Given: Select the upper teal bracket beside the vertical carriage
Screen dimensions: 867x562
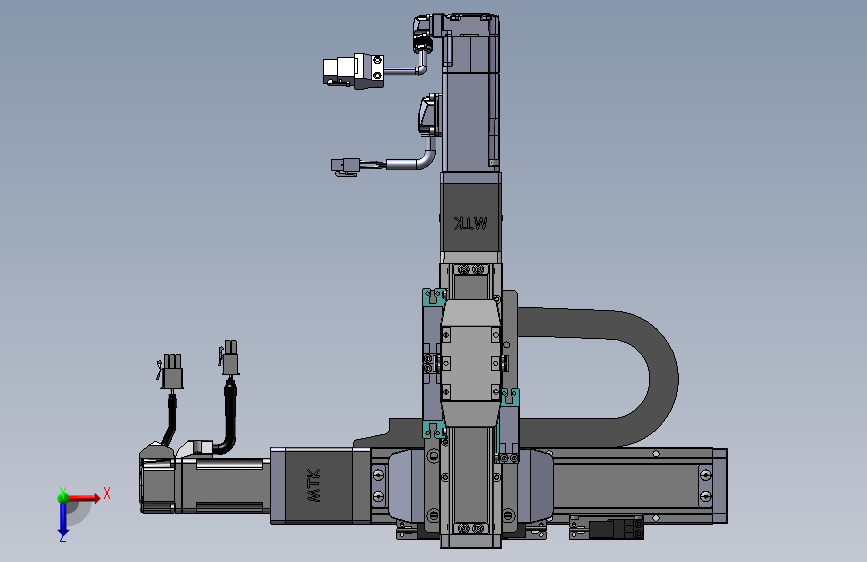Looking at the screenshot, I should point(434,296).
